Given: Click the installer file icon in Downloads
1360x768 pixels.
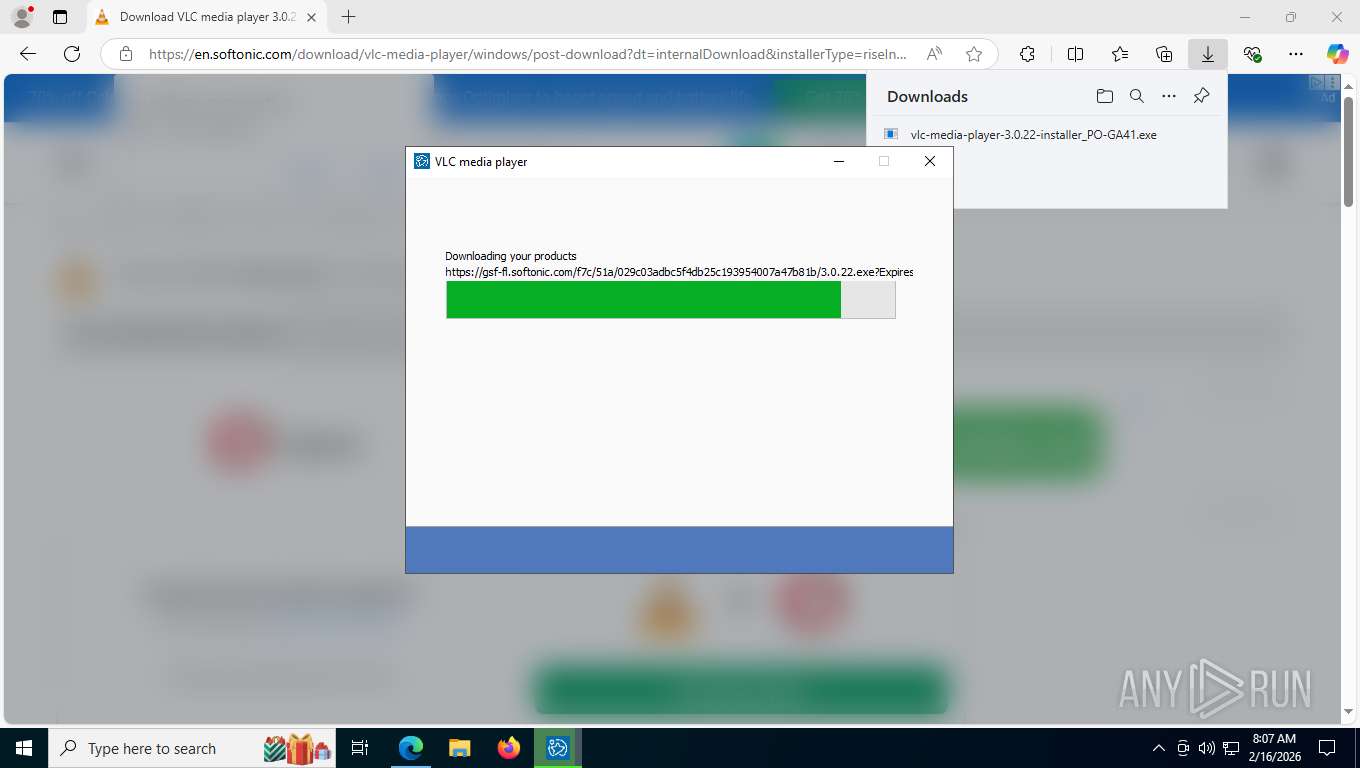Looking at the screenshot, I should (891, 134).
